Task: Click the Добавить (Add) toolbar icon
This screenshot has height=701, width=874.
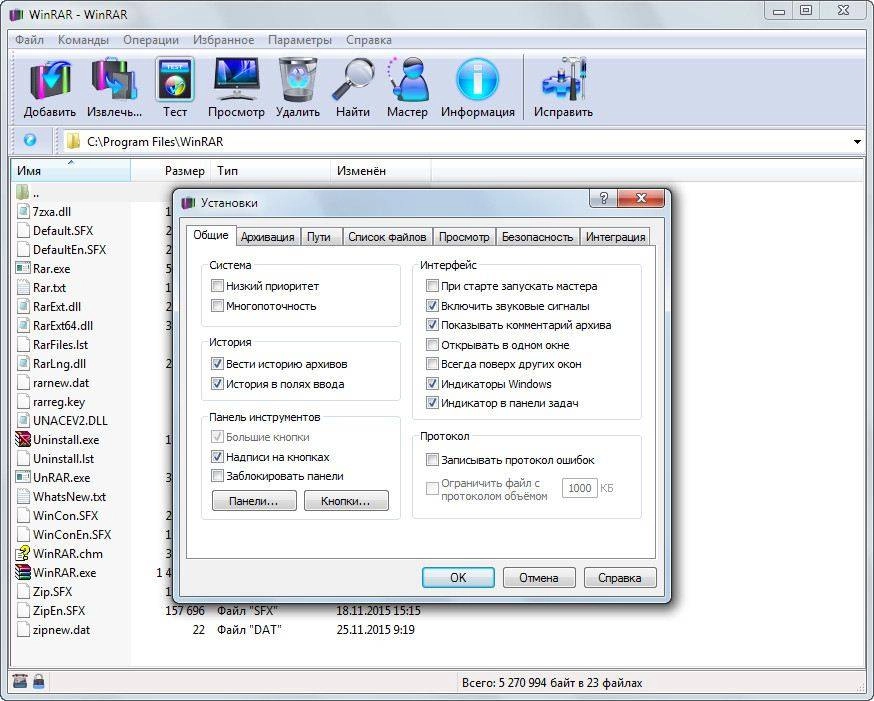Action: (50, 81)
